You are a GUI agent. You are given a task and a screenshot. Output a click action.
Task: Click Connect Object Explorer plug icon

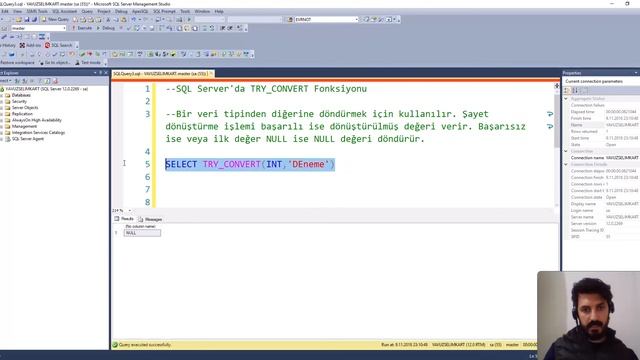(17, 81)
